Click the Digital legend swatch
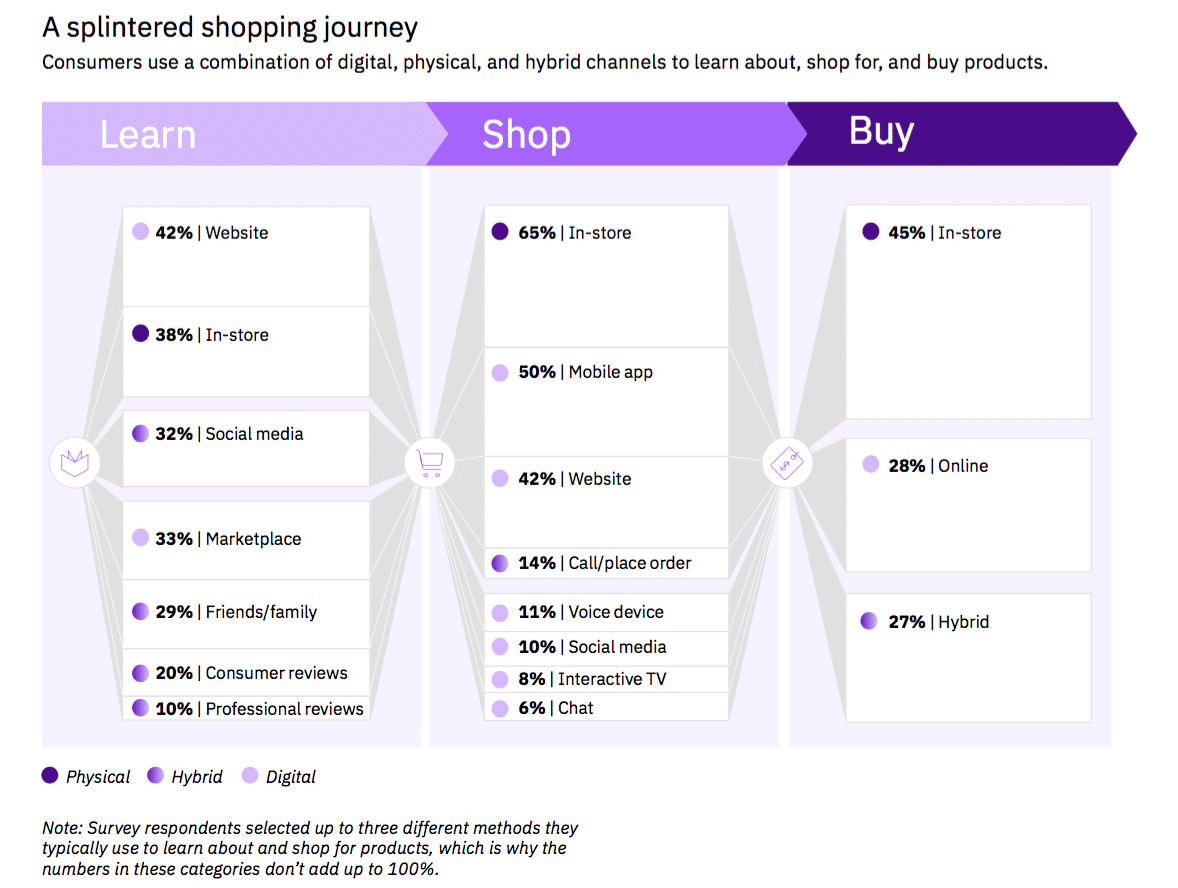The height and width of the screenshot is (888, 1178). pos(250,776)
